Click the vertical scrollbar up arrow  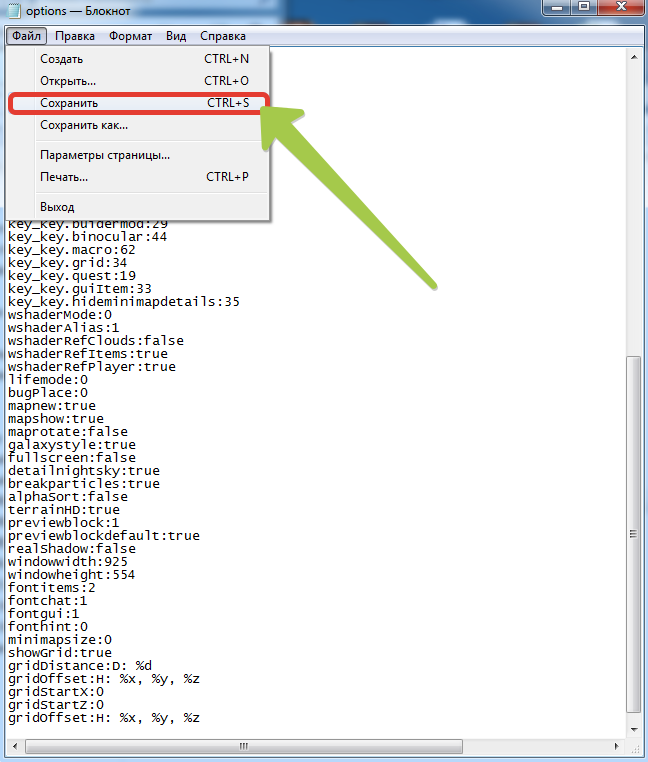point(632,56)
